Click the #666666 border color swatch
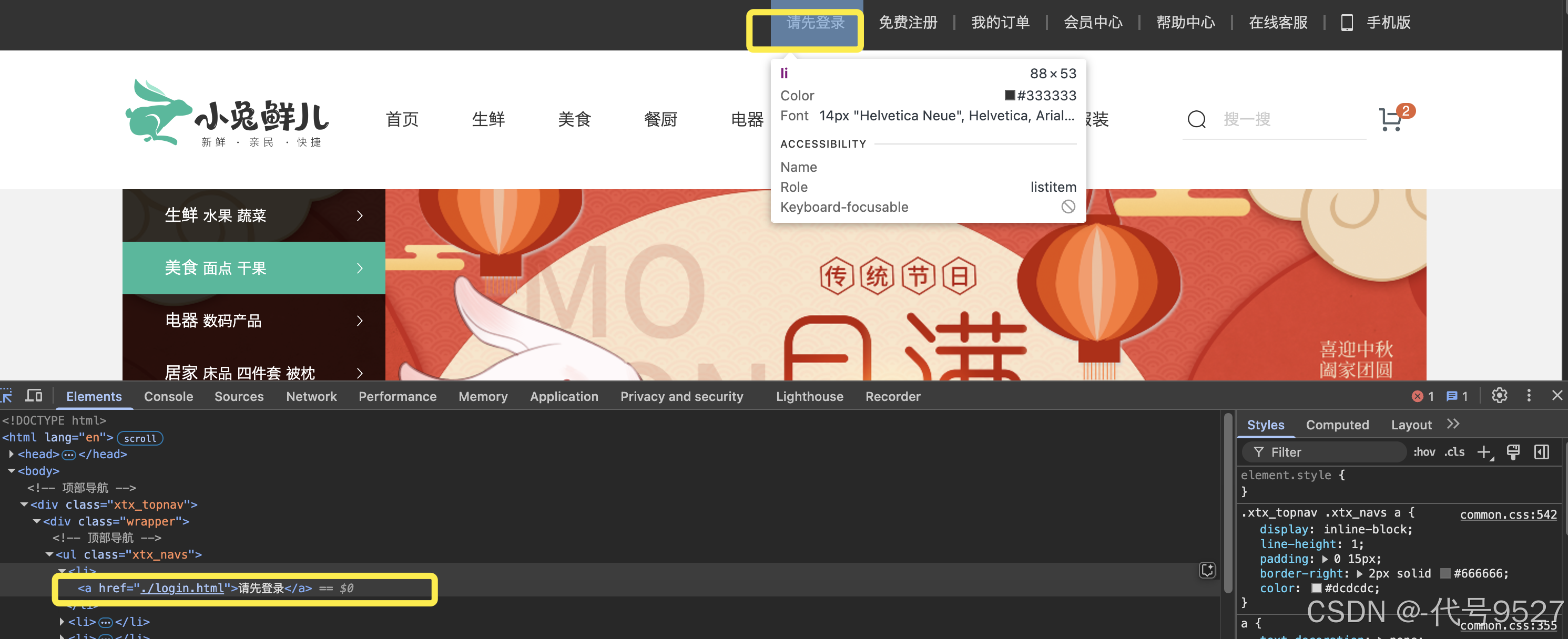The height and width of the screenshot is (639, 1568). [1444, 573]
